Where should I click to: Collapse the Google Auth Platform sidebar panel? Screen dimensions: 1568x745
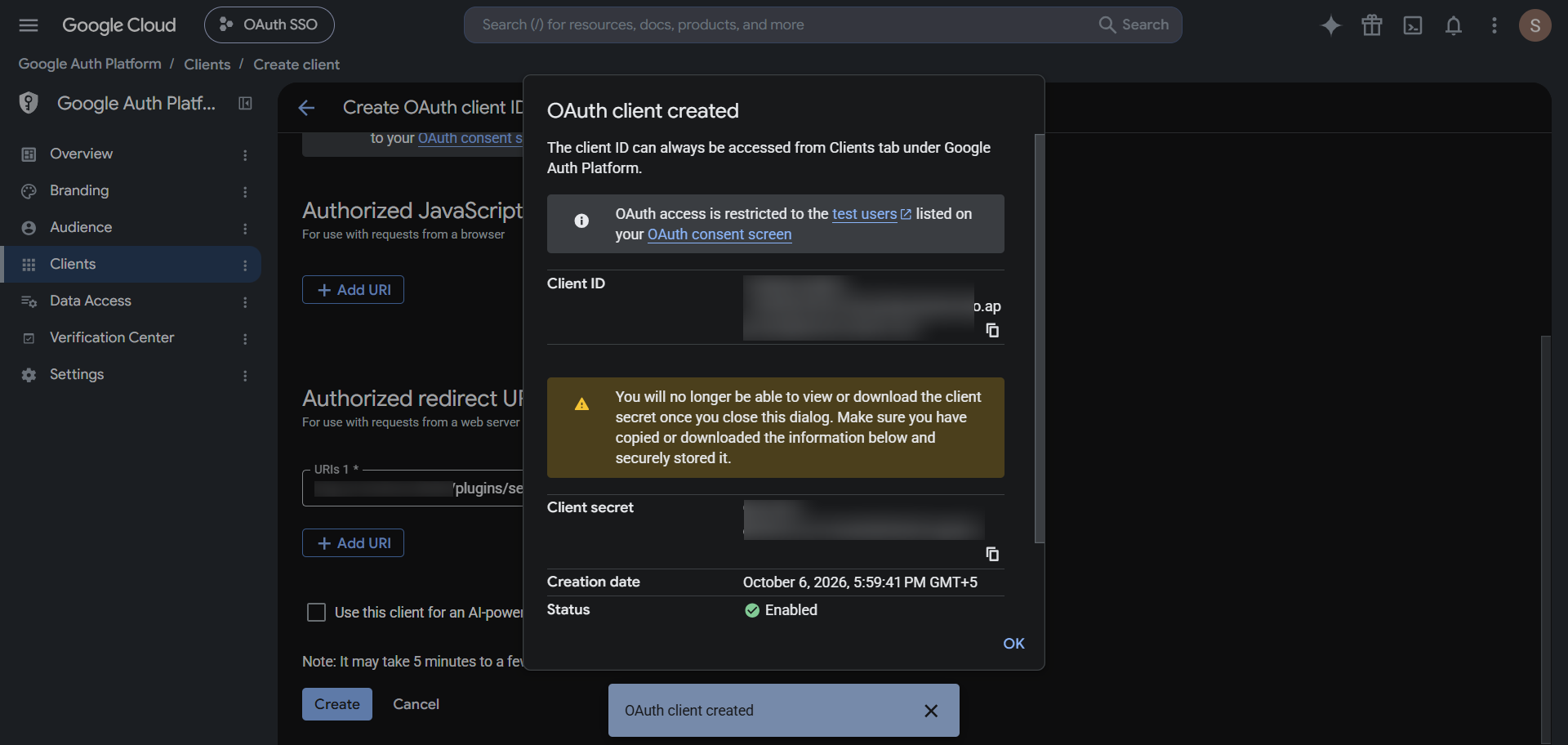(245, 103)
